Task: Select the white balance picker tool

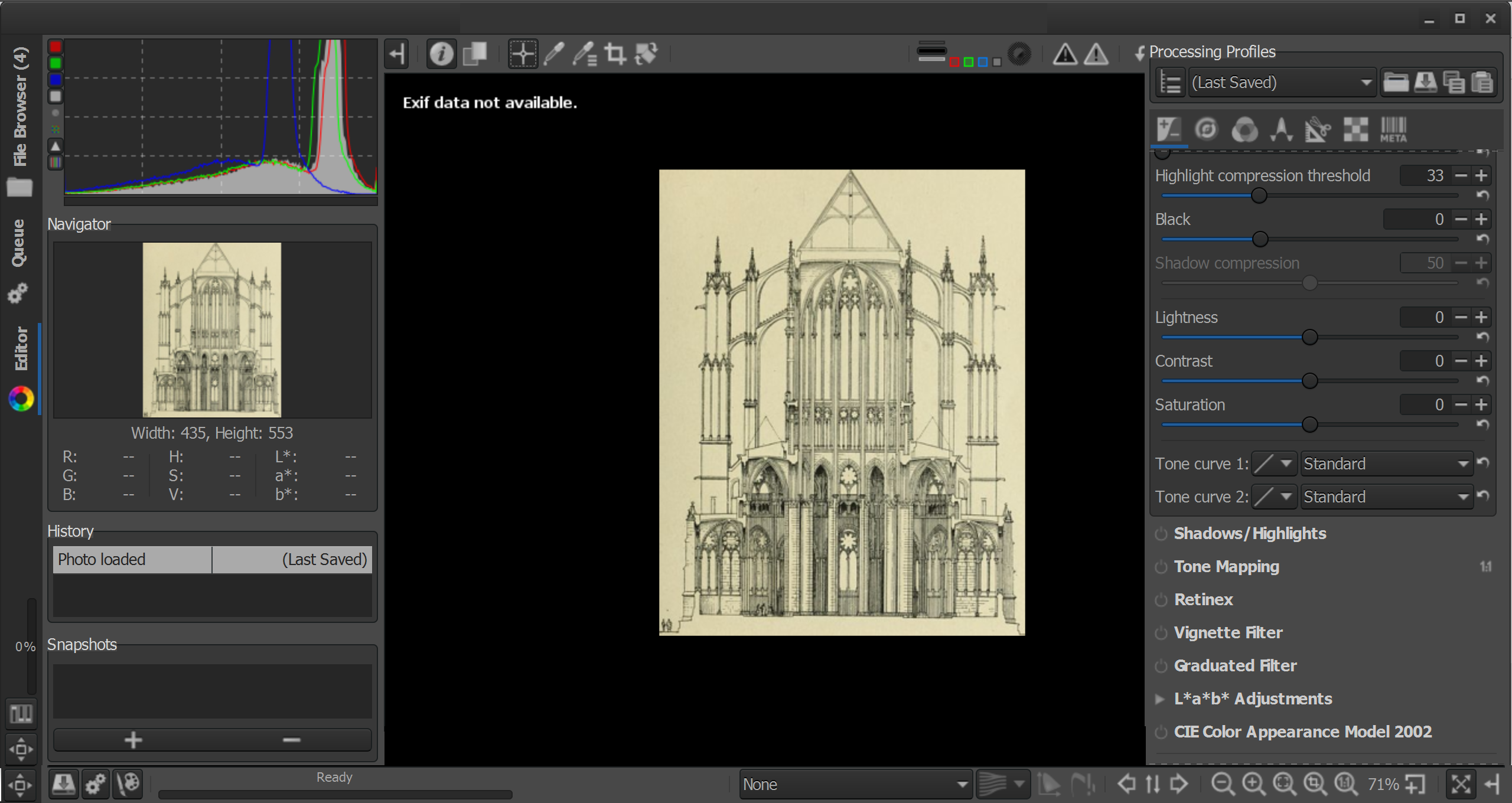Action: (553, 54)
